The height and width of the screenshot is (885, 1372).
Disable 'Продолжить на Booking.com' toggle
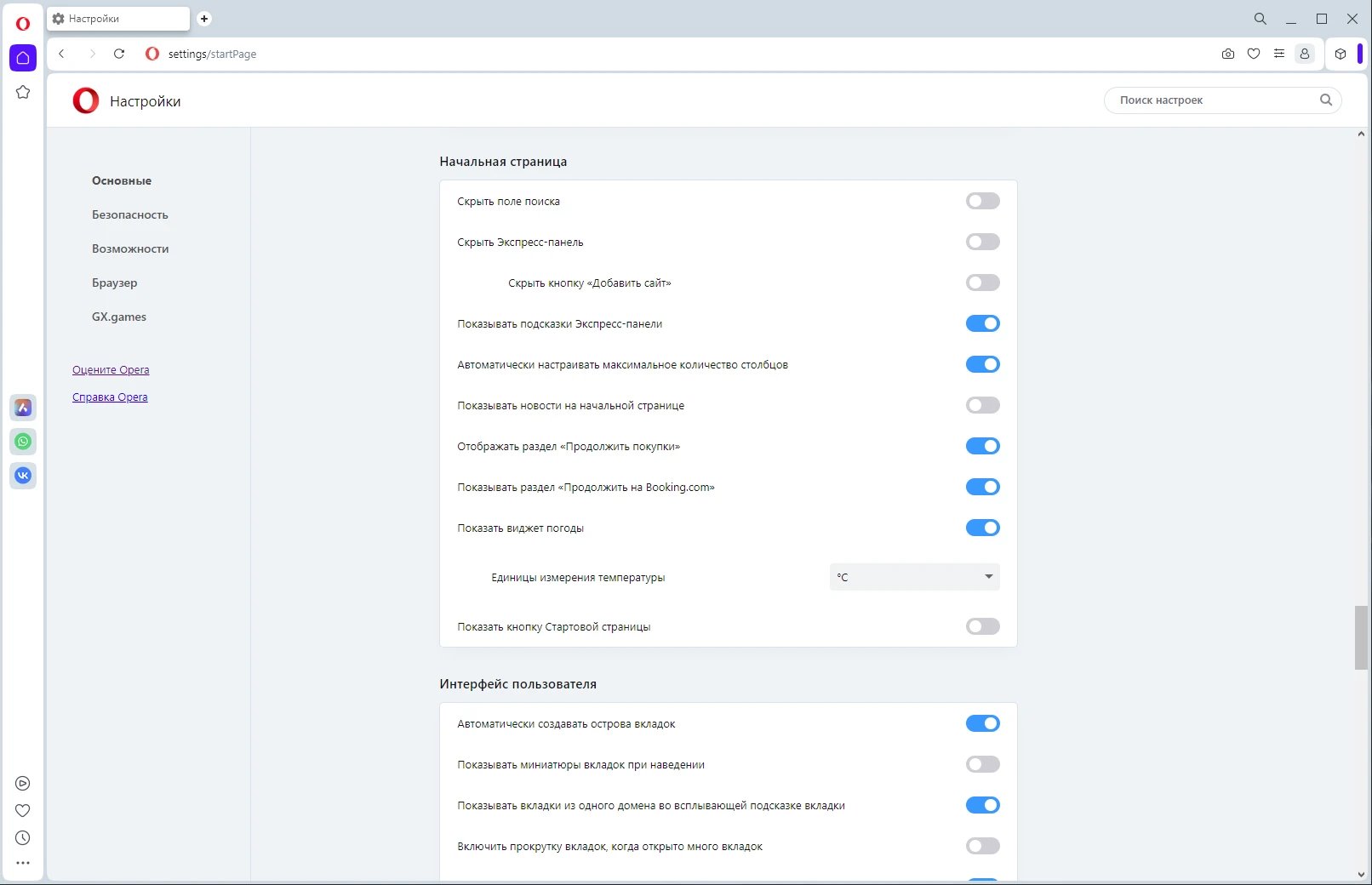[983, 487]
